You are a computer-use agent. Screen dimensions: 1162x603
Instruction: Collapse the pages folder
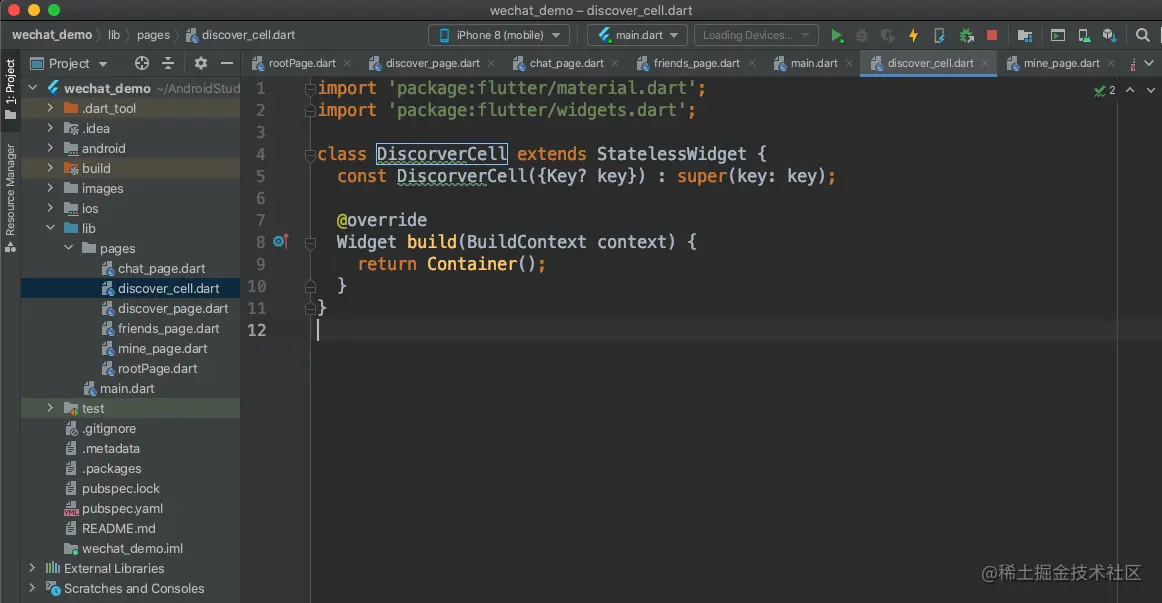coord(68,248)
